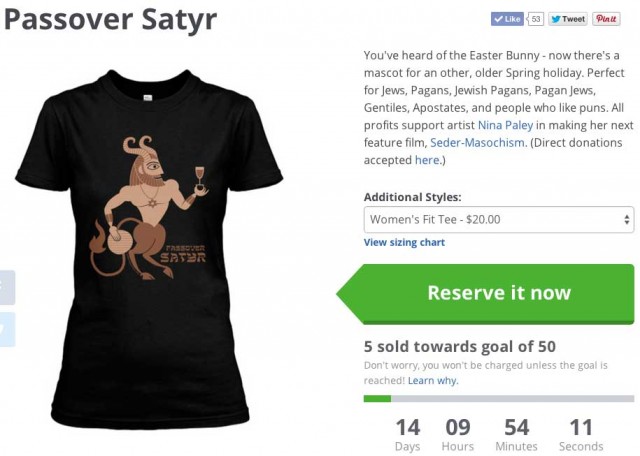Open the Learn why link
Image resolution: width=640 pixels, height=456 pixels.
(433, 380)
